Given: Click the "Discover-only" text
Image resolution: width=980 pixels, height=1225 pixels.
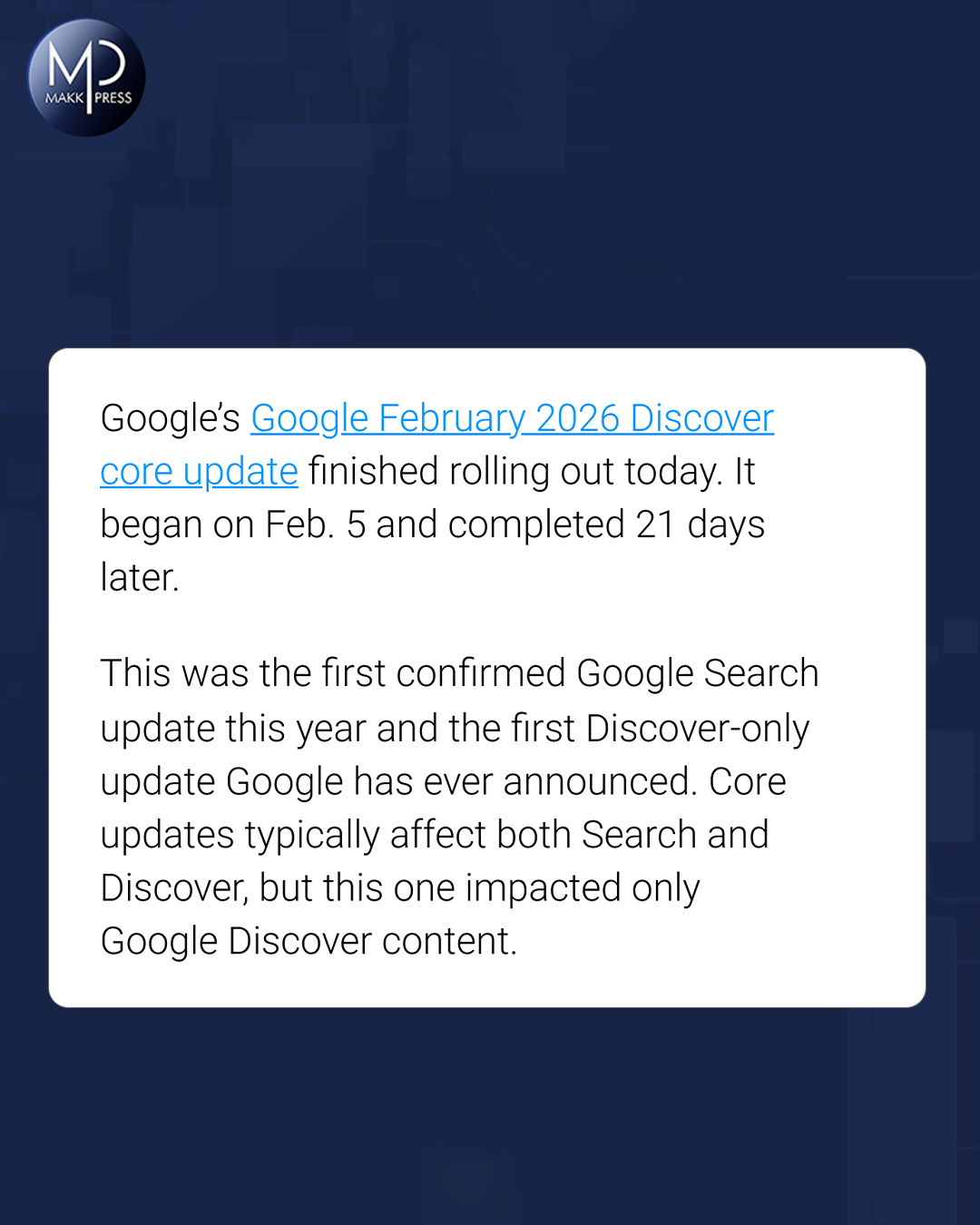Looking at the screenshot, I should click(697, 729).
